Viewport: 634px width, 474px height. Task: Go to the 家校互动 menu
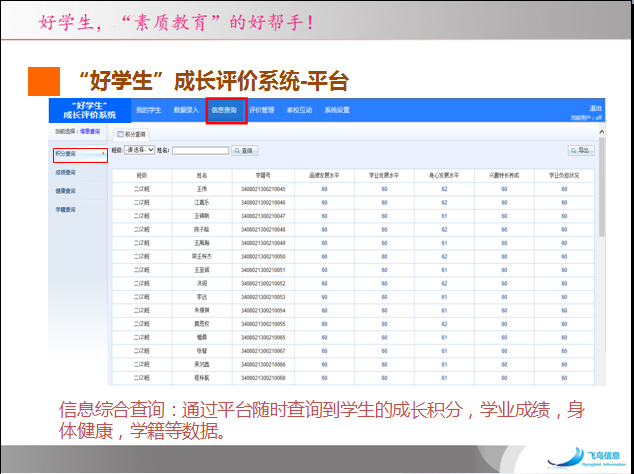point(299,110)
